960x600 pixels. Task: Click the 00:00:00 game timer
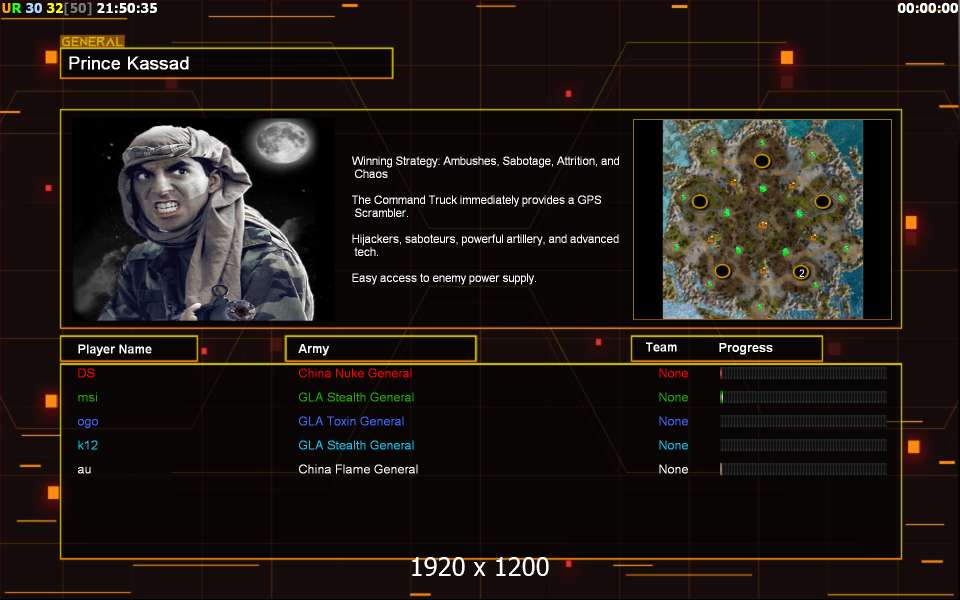[928, 8]
